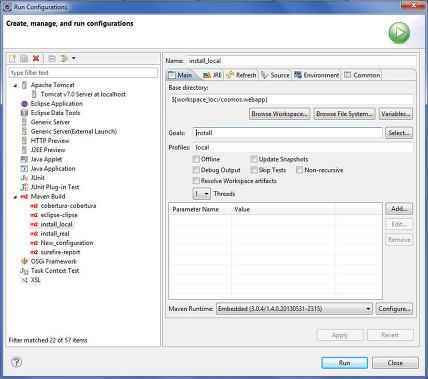Click the m2 icon beside cobertura-cobertura
This screenshot has height=379, width=428.
[x=34, y=206]
